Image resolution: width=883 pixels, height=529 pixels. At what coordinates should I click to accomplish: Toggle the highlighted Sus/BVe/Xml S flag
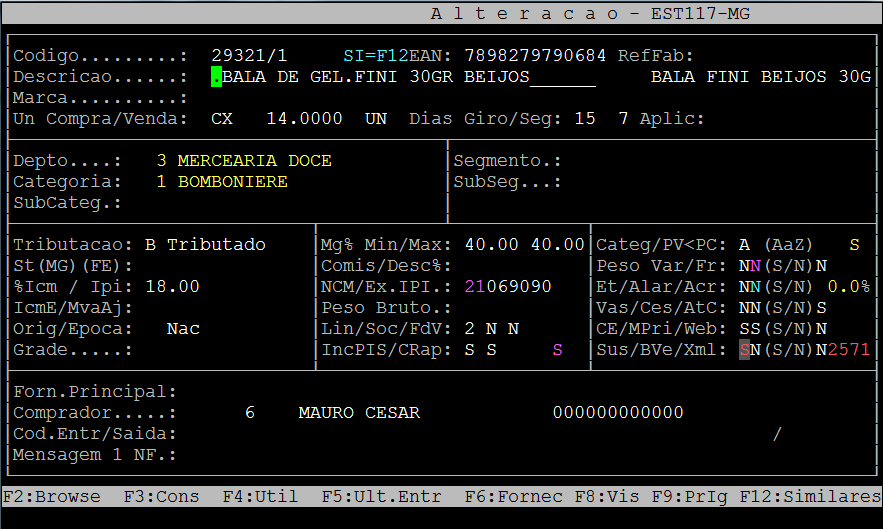(743, 350)
